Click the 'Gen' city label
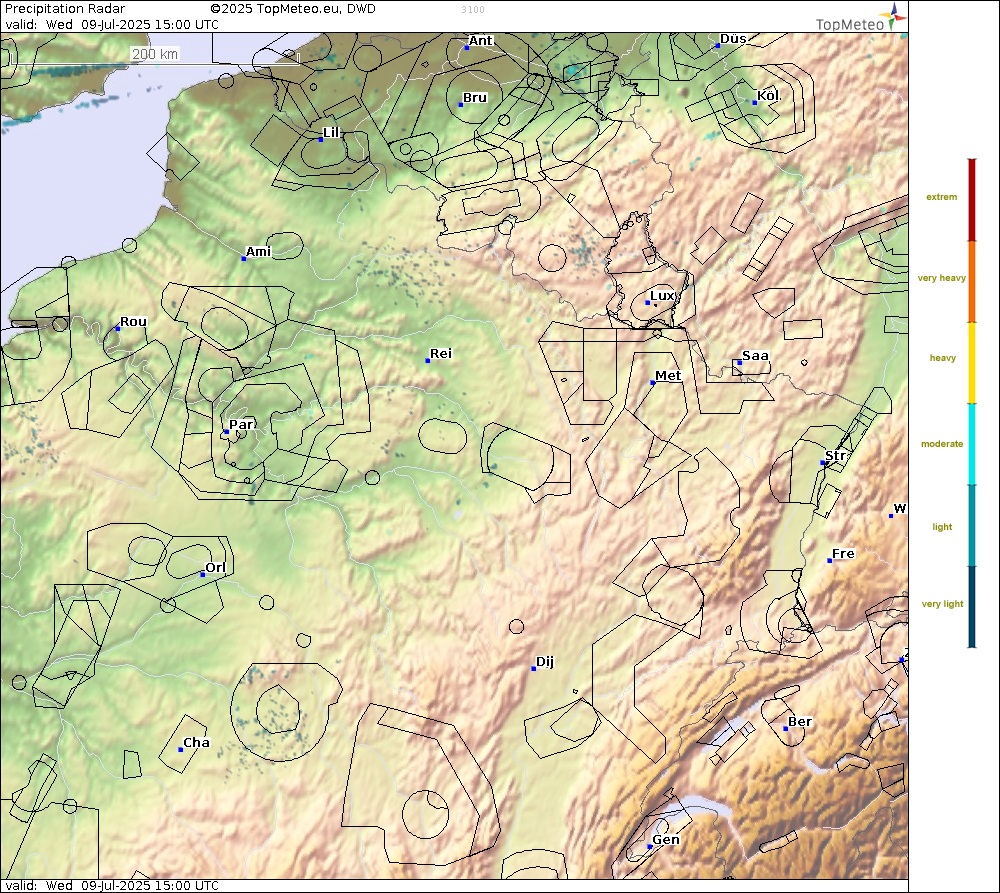This screenshot has width=1000, height=893. click(x=666, y=839)
